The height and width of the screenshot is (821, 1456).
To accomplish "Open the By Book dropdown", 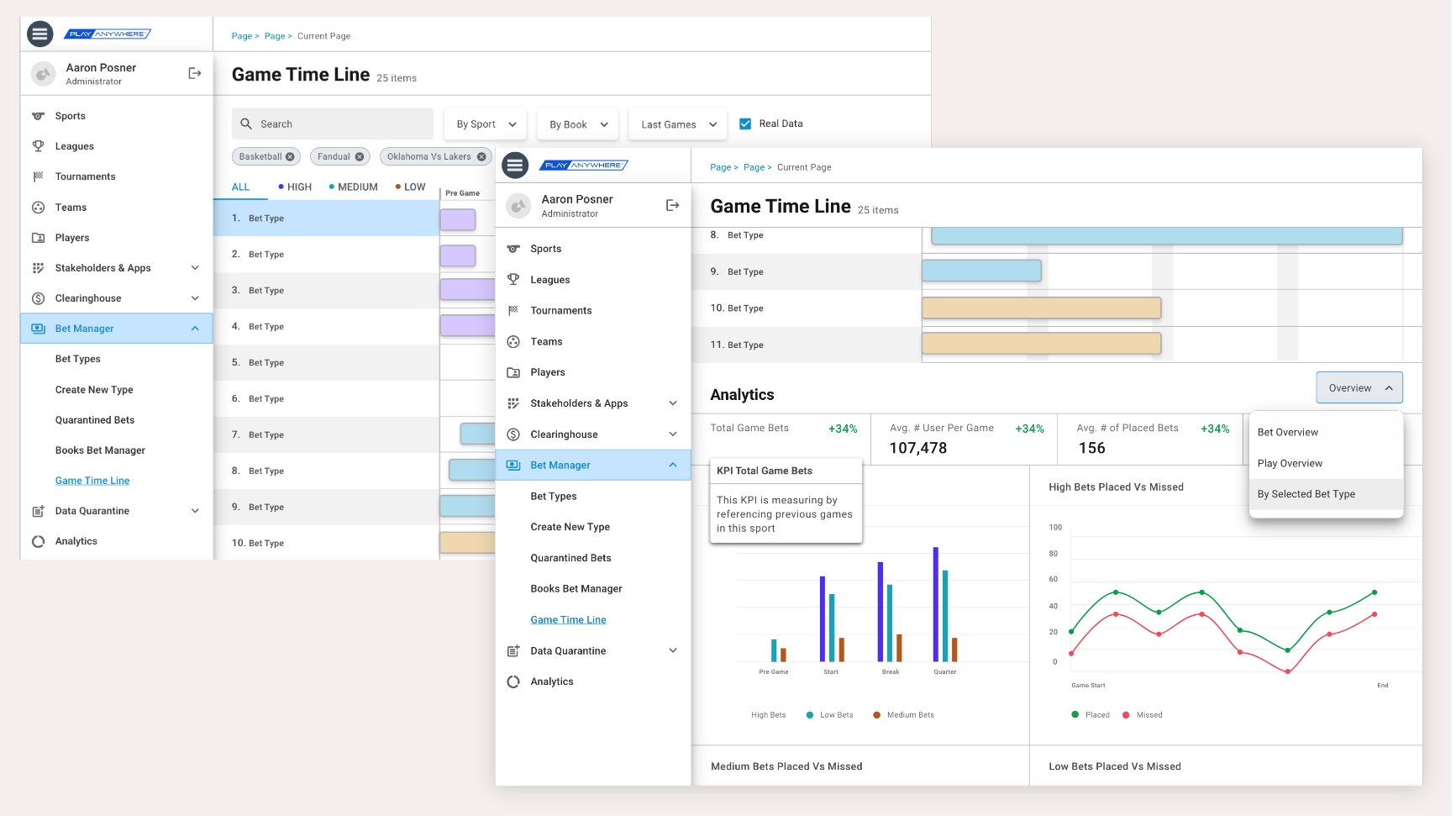I will tap(579, 124).
